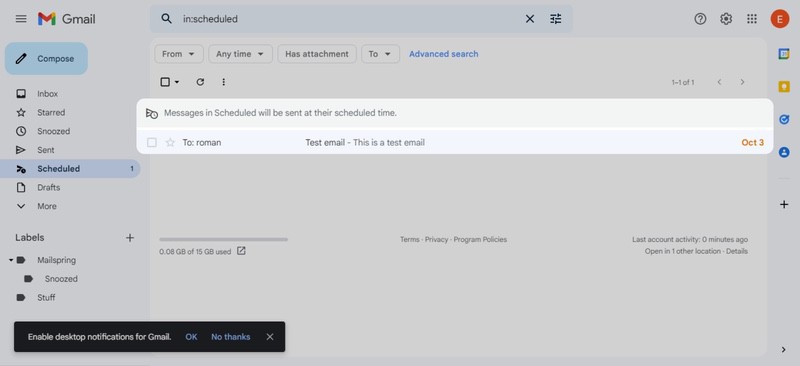Star the Test email message

click(x=170, y=142)
